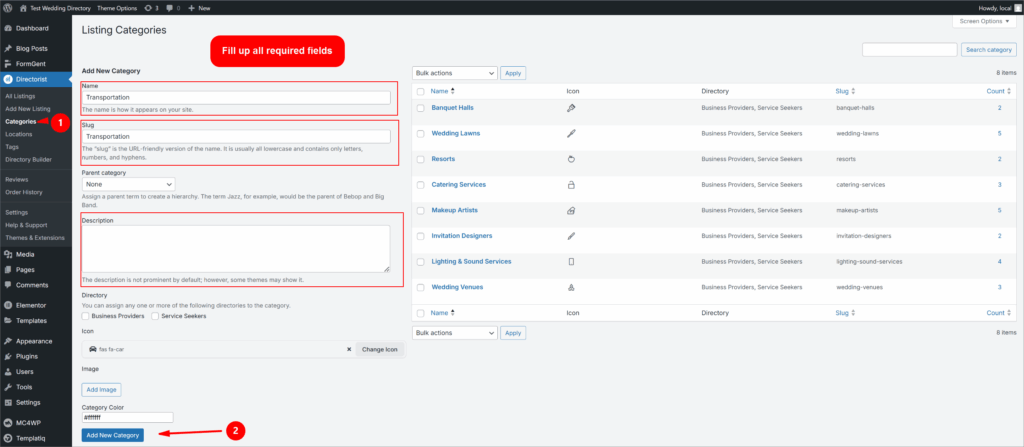The height and width of the screenshot is (447, 1024).
Task: Open Media from the sidebar icon
Action: (x=8, y=255)
